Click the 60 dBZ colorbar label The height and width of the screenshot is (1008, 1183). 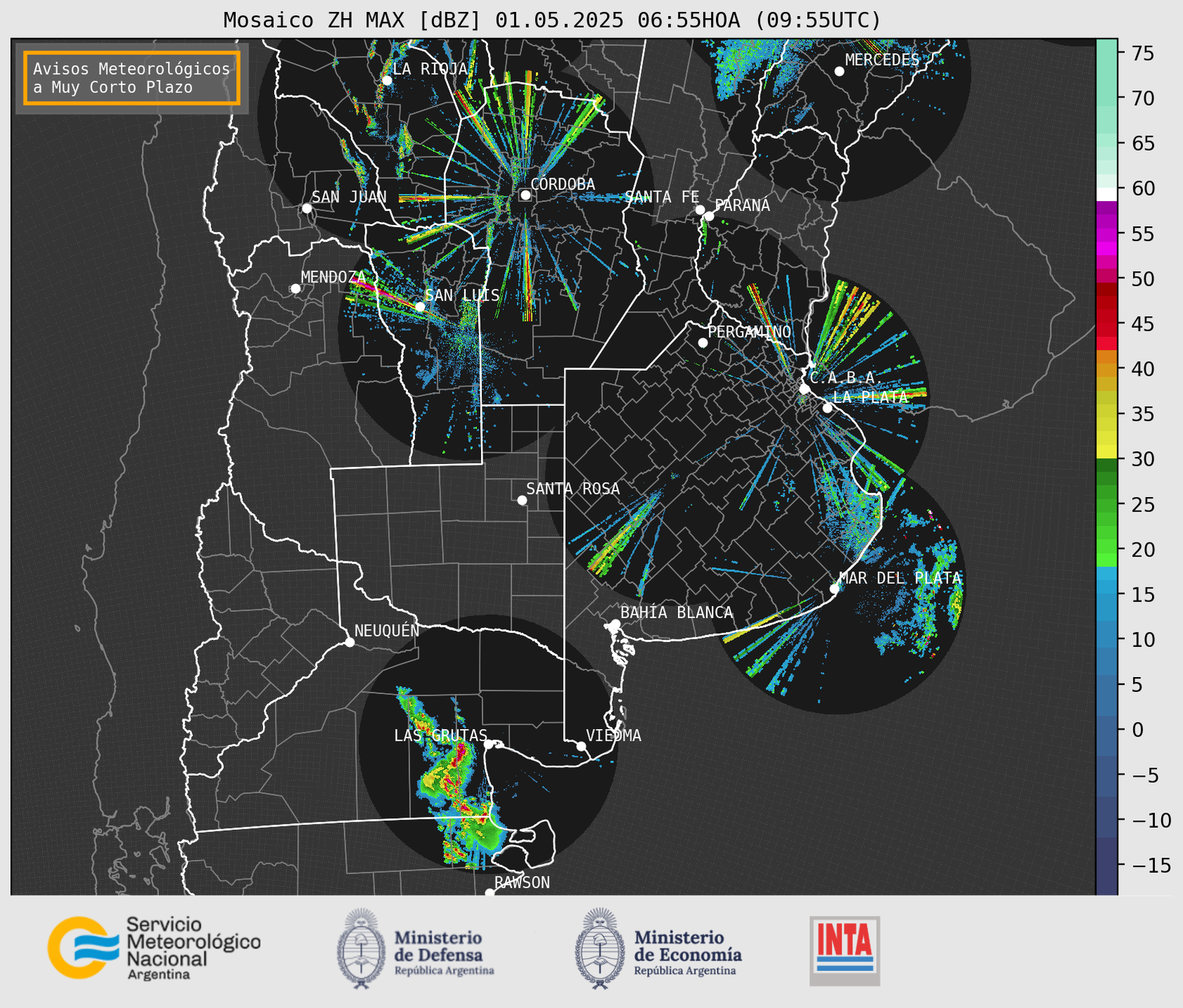coord(1142,189)
